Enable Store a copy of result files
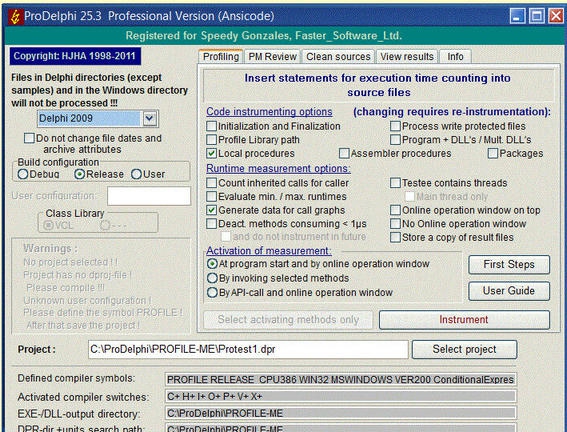Viewport: 567px width, 432px height. [x=395, y=238]
